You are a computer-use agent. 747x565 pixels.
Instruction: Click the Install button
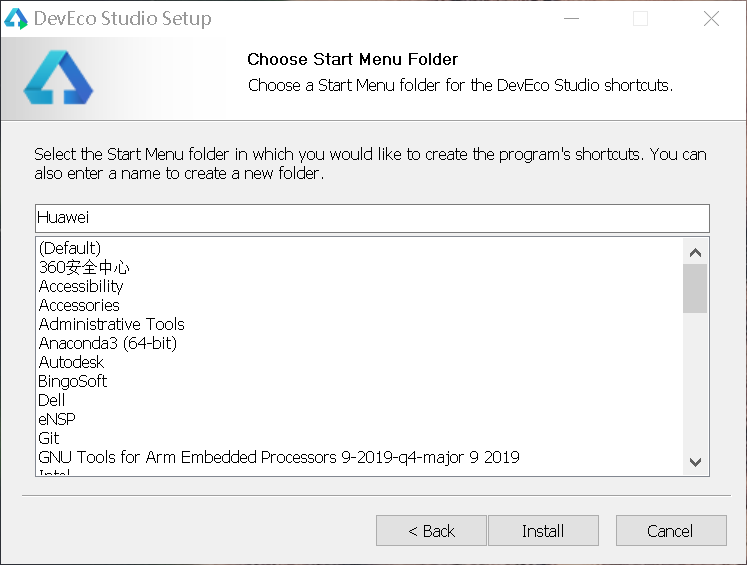543,531
